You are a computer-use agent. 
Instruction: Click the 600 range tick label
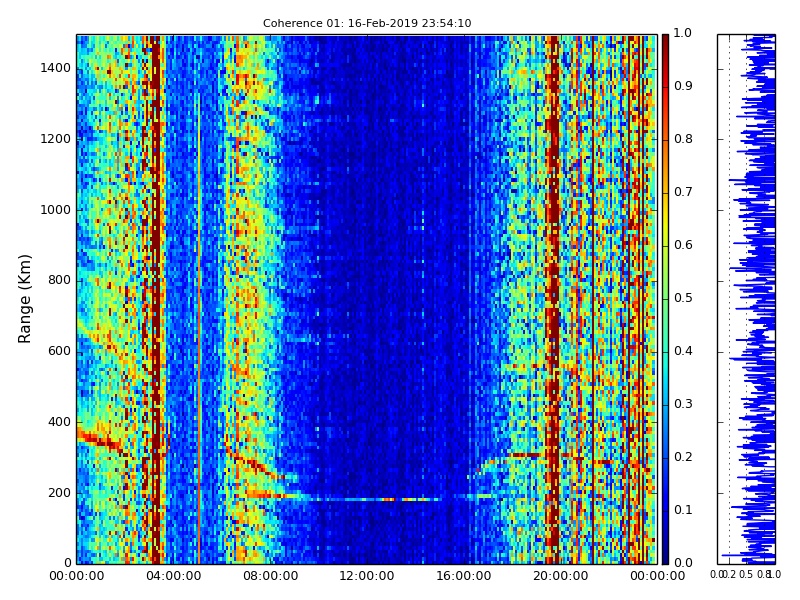coord(59,351)
